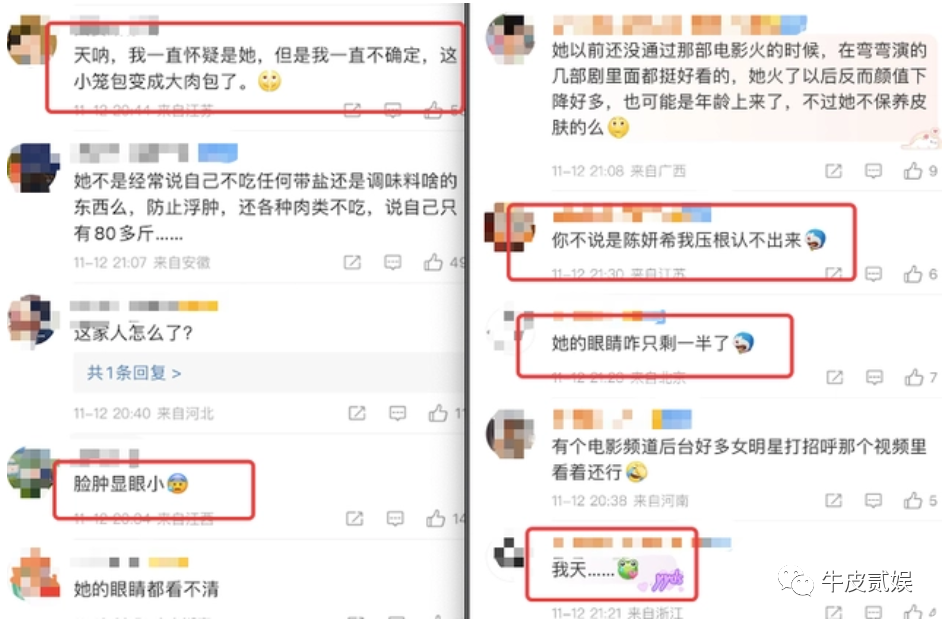Image resolution: width=943 pixels, height=623 pixels.
Task: Like the '她的眼睛咋只剩一半了' comment
Action: pos(914,378)
